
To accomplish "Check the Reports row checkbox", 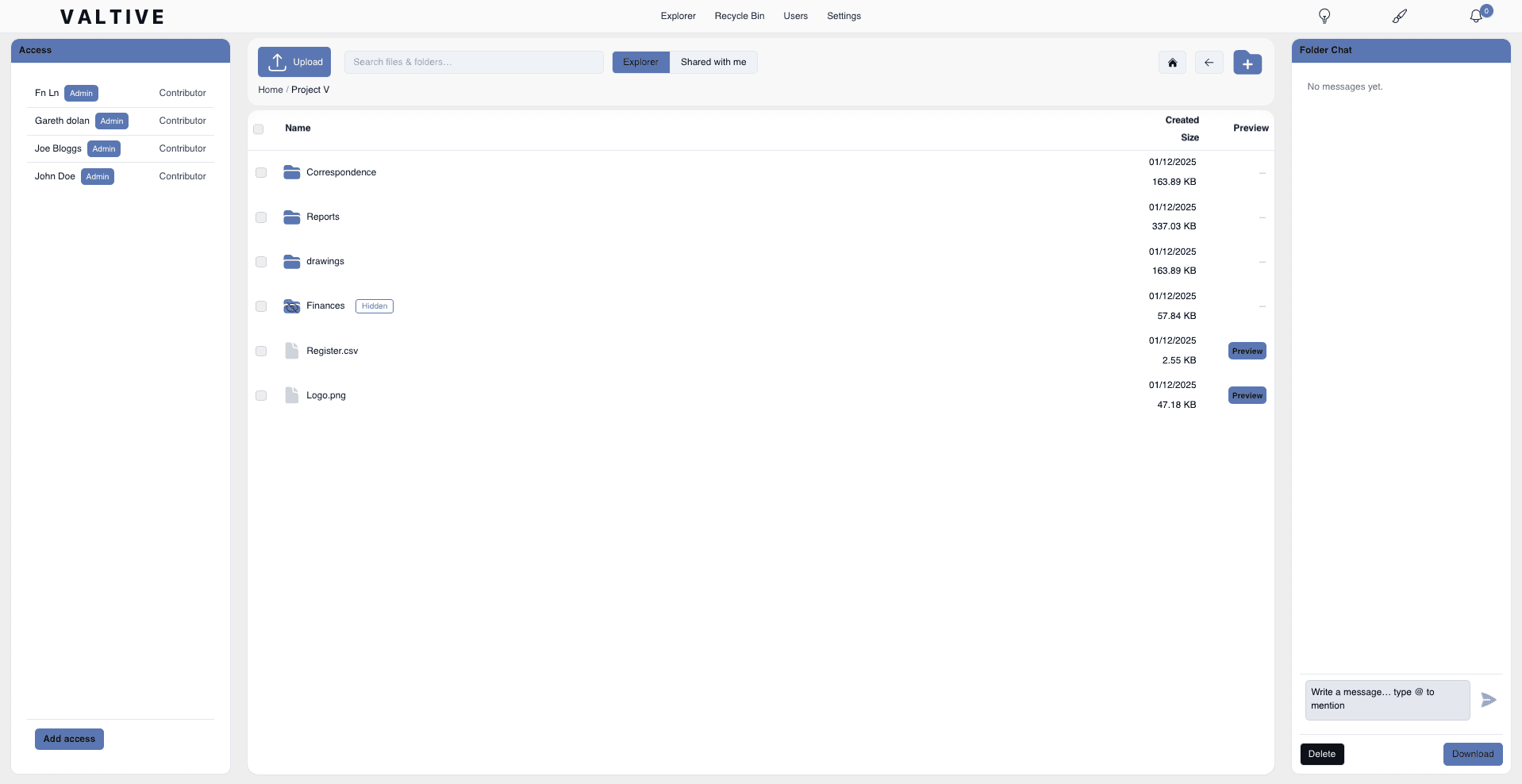I will [x=260, y=217].
